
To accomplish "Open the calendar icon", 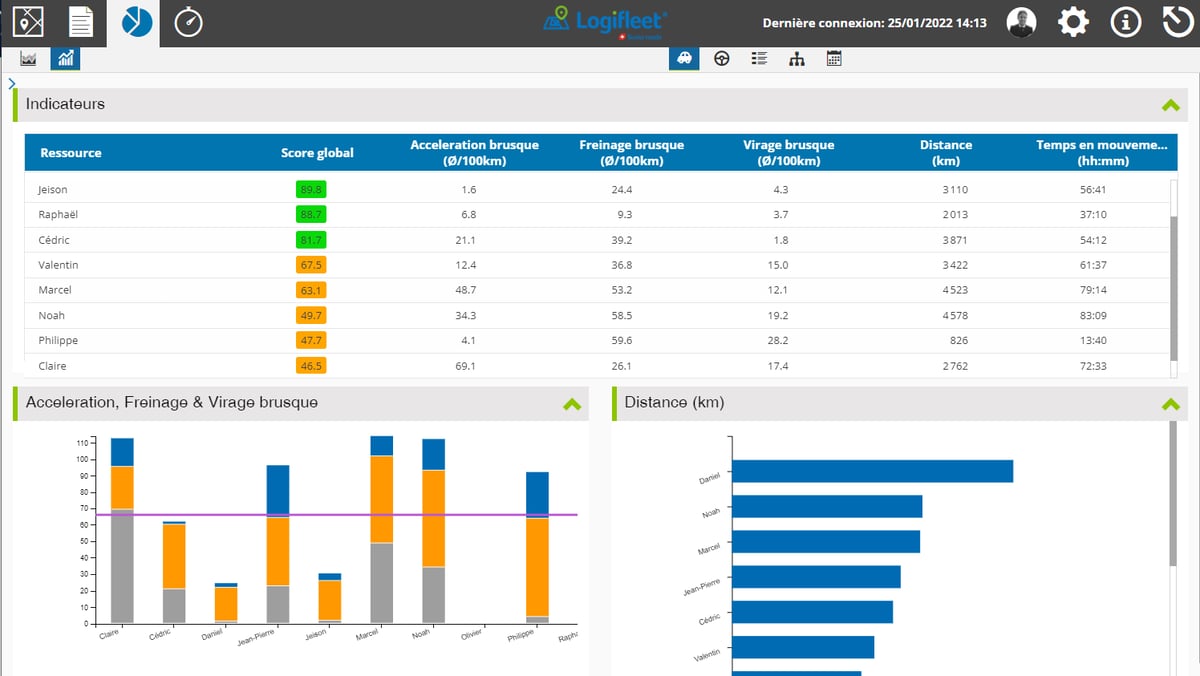I will [833, 58].
